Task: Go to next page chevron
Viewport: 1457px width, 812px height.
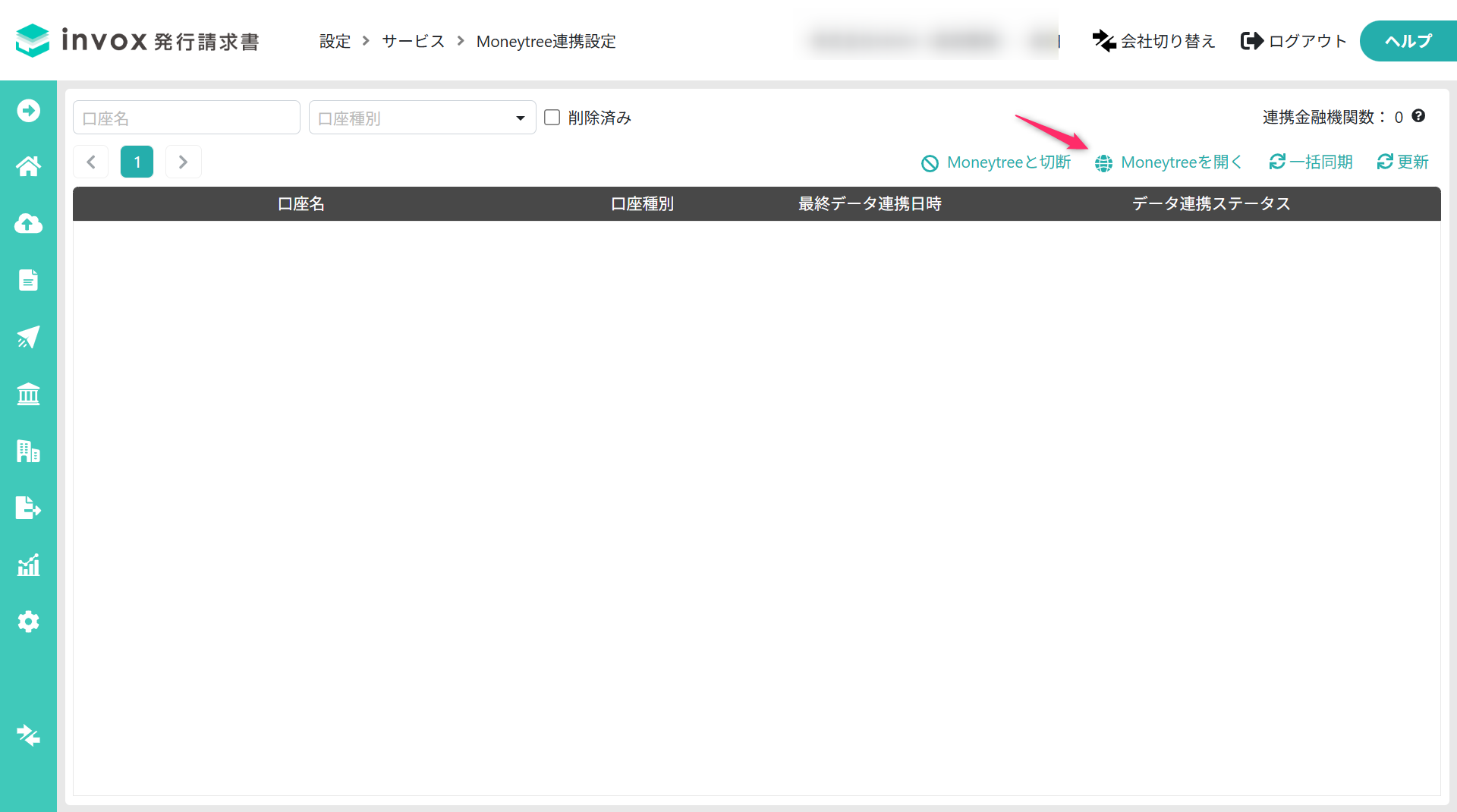Action: tap(183, 162)
